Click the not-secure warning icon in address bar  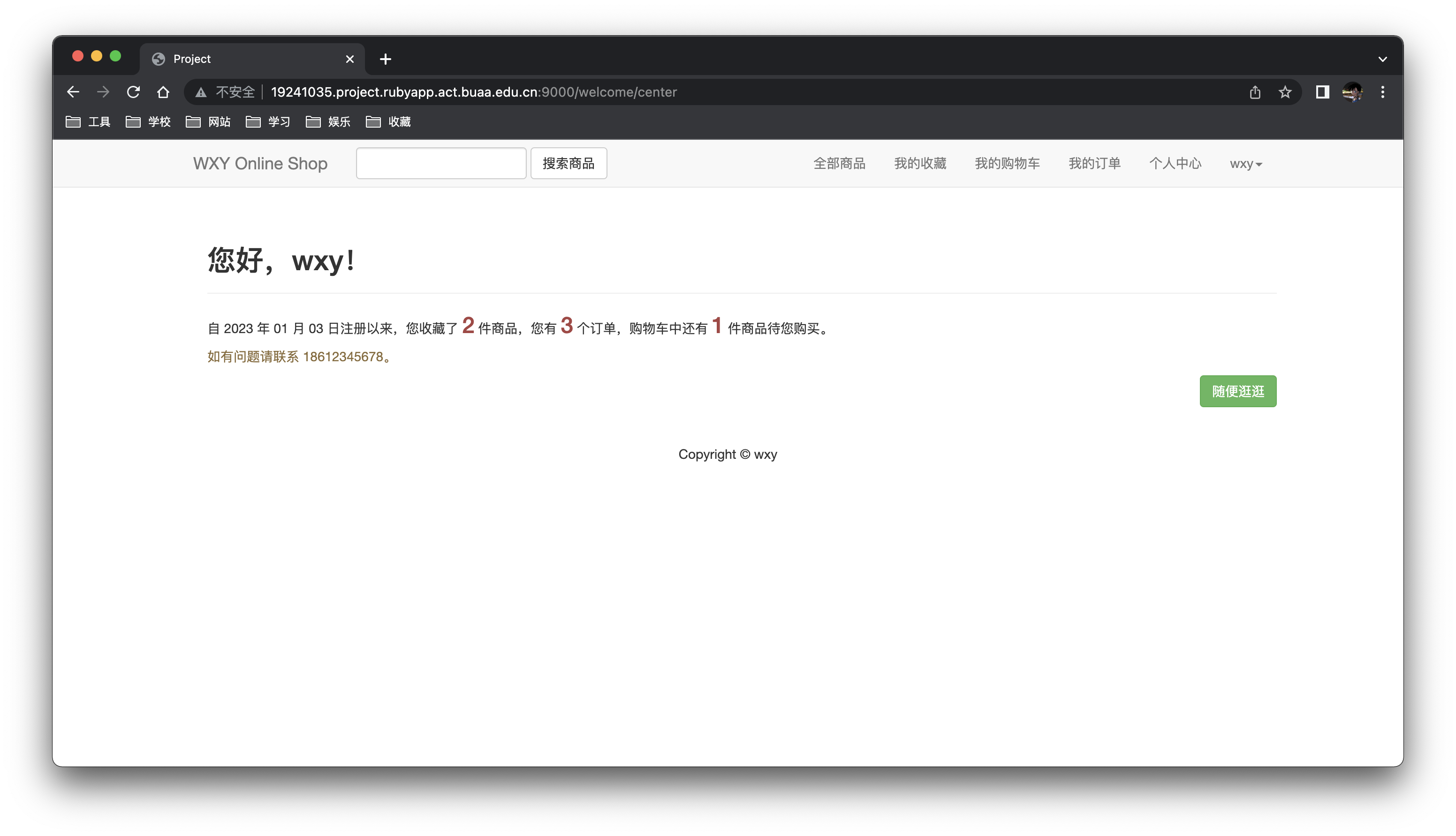point(200,92)
